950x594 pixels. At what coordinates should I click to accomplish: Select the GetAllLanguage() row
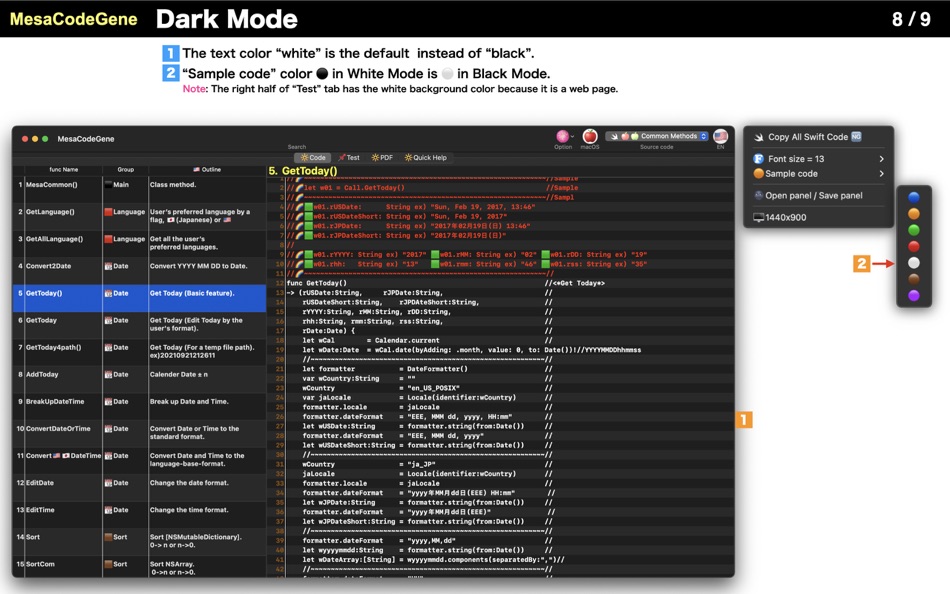point(139,244)
